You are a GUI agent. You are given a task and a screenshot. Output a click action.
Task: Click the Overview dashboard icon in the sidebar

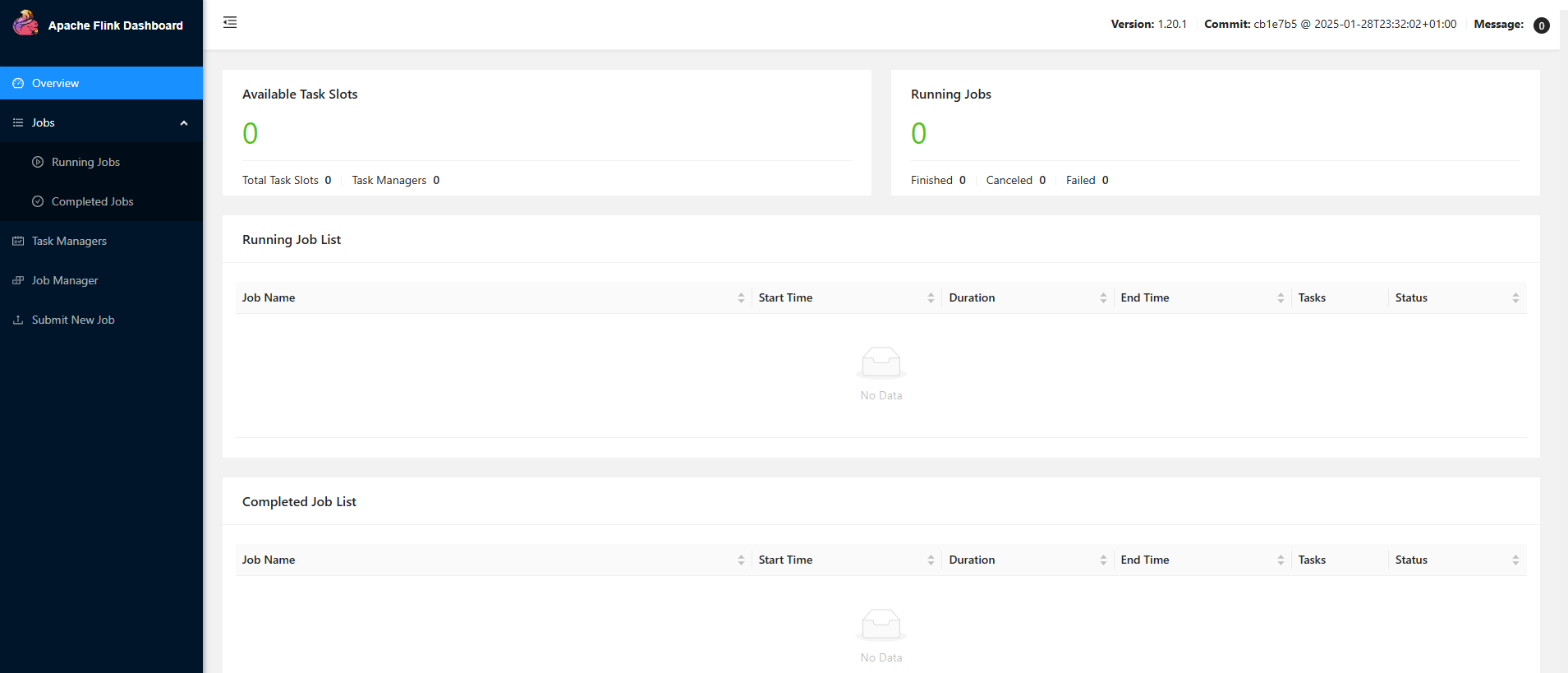point(18,83)
